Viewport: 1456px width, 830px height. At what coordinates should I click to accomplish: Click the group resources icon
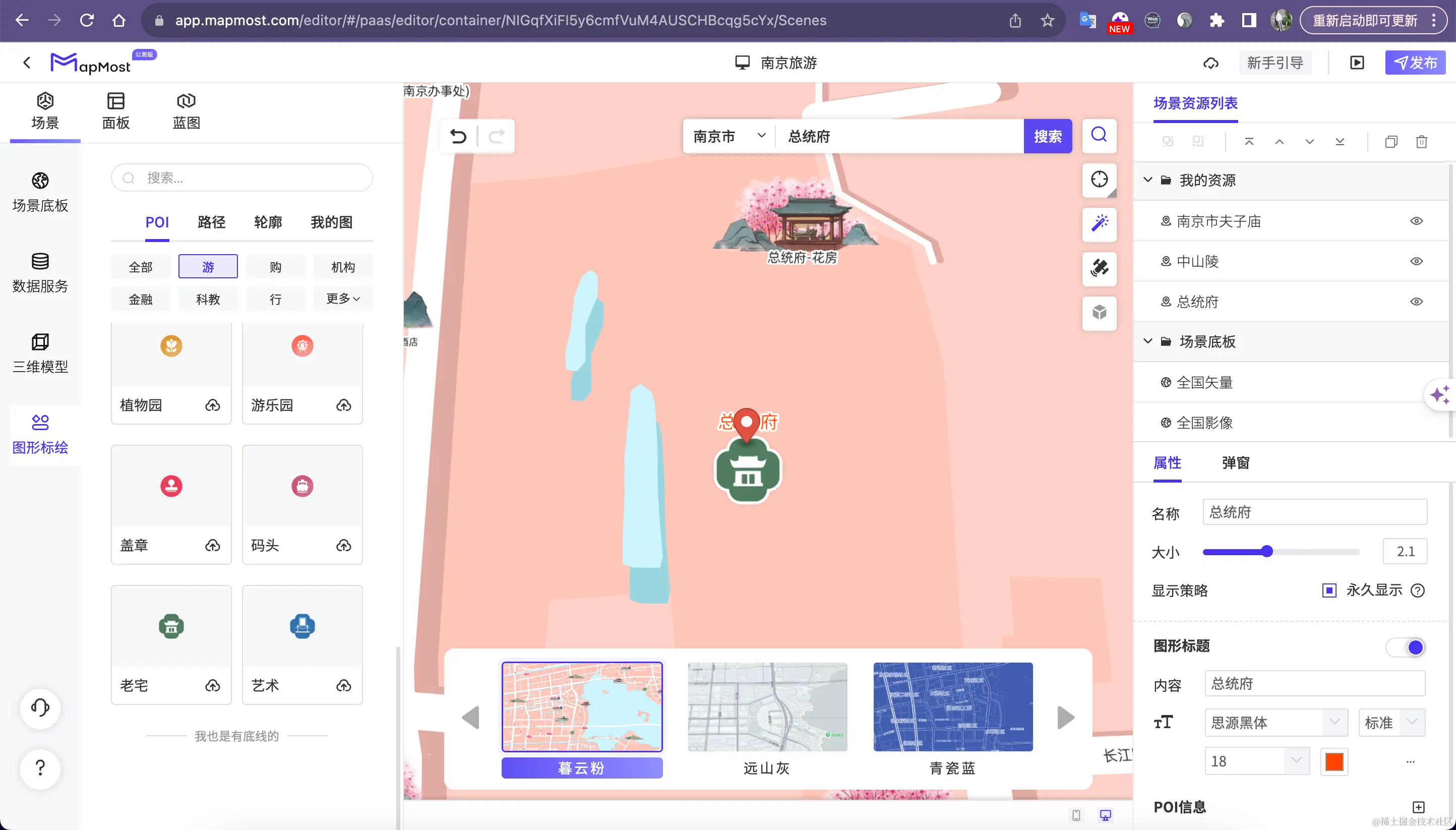click(1168, 141)
